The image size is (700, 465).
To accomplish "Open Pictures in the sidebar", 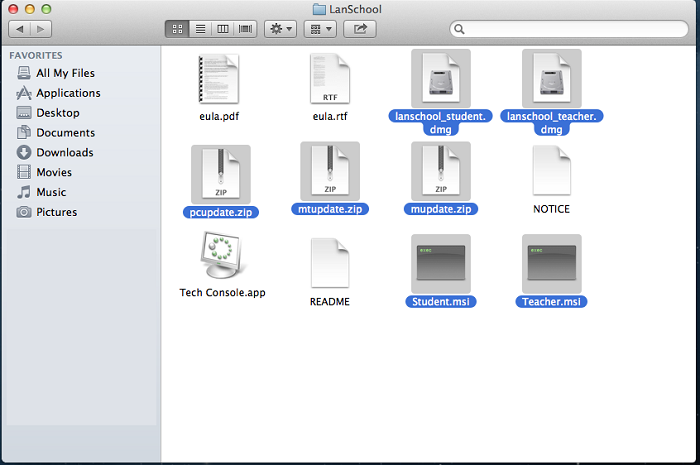I will point(56,212).
